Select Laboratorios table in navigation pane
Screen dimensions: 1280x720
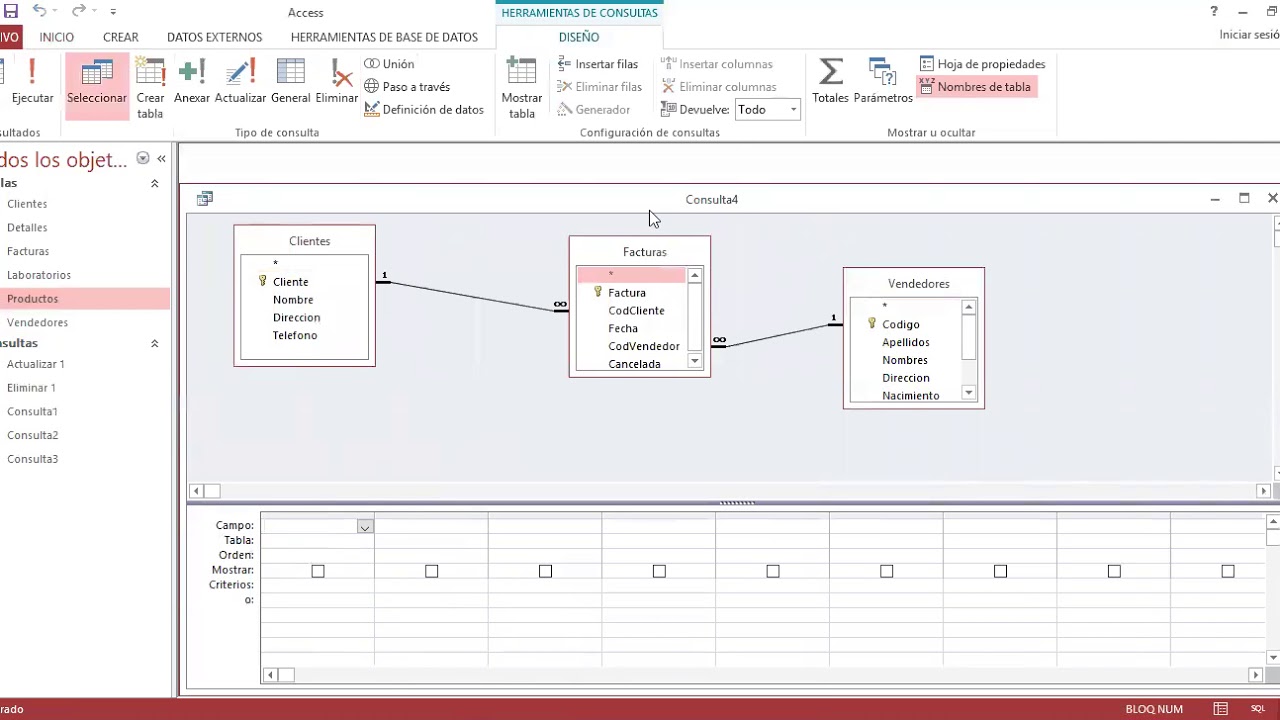pyautogui.click(x=39, y=275)
